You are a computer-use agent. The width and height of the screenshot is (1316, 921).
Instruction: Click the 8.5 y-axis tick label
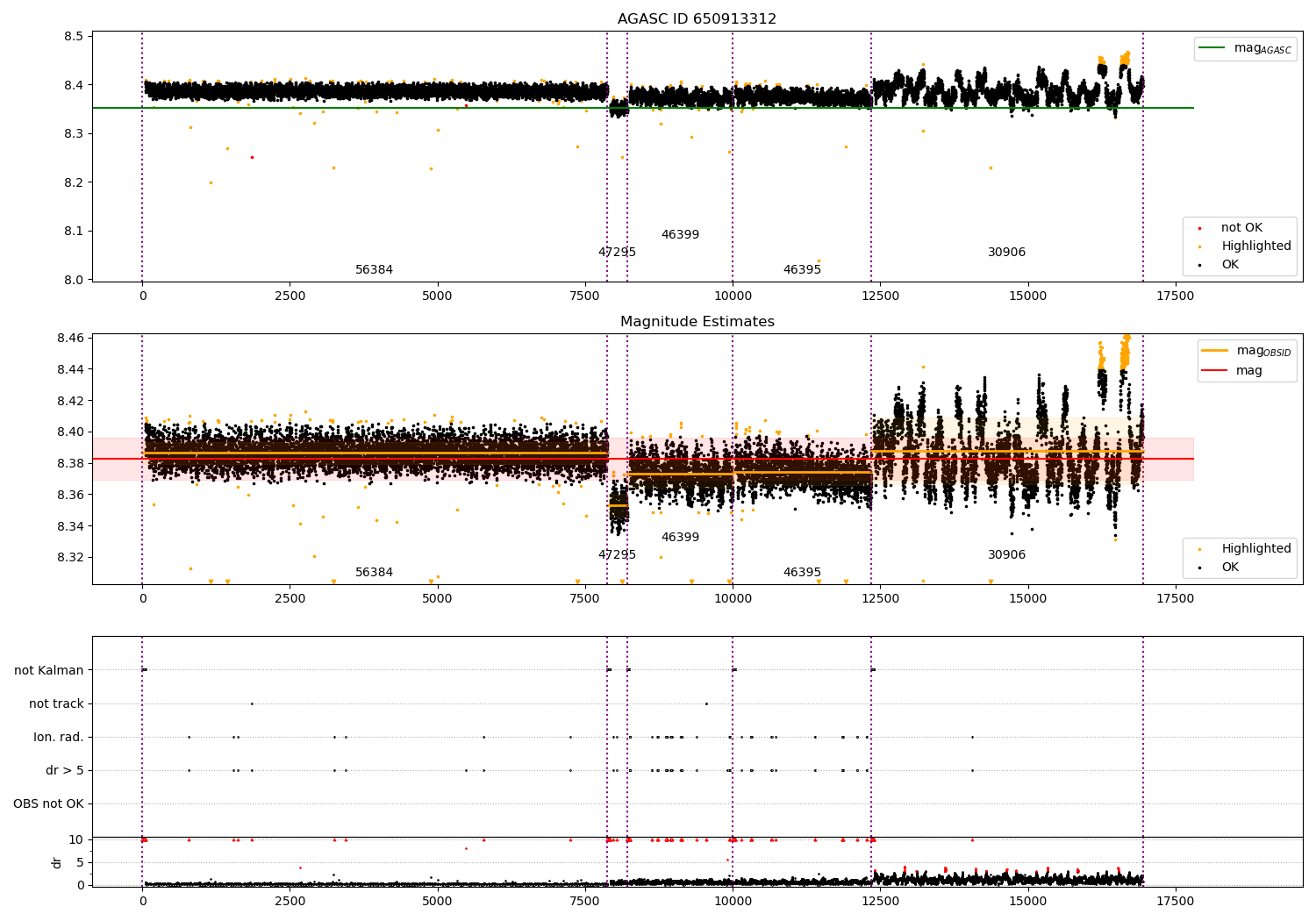click(x=74, y=37)
